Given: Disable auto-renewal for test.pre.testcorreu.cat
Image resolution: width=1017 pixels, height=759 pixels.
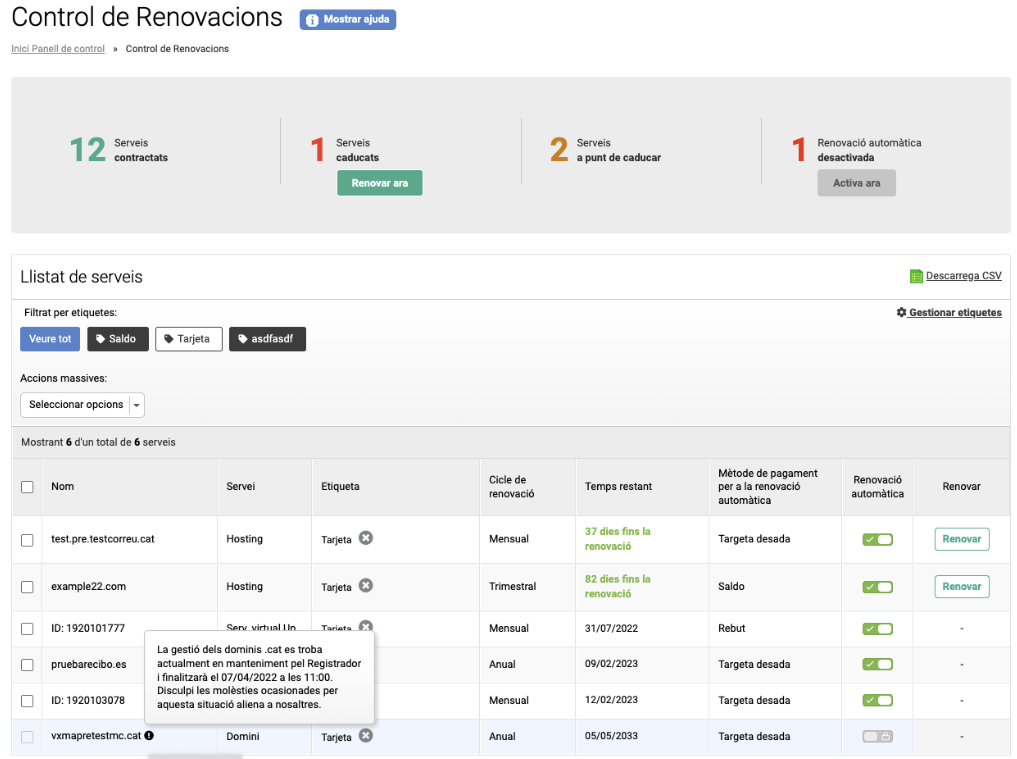Looking at the screenshot, I should 878,540.
